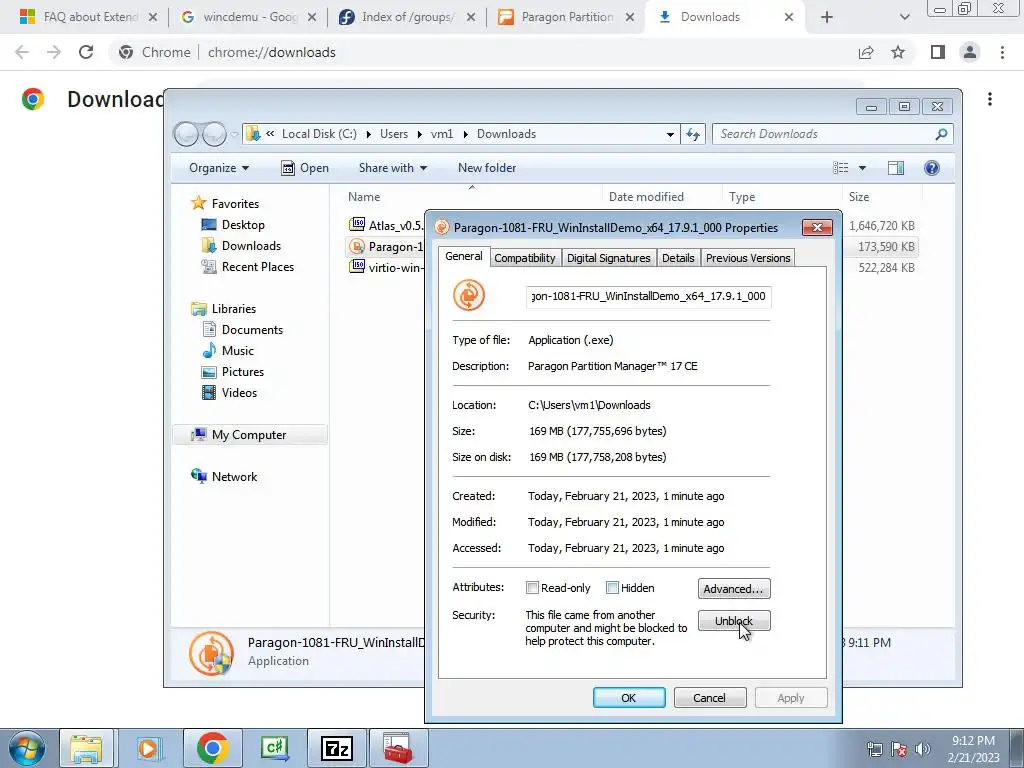Open Recent Places in sidebar
The width and height of the screenshot is (1024, 768).
(x=257, y=266)
